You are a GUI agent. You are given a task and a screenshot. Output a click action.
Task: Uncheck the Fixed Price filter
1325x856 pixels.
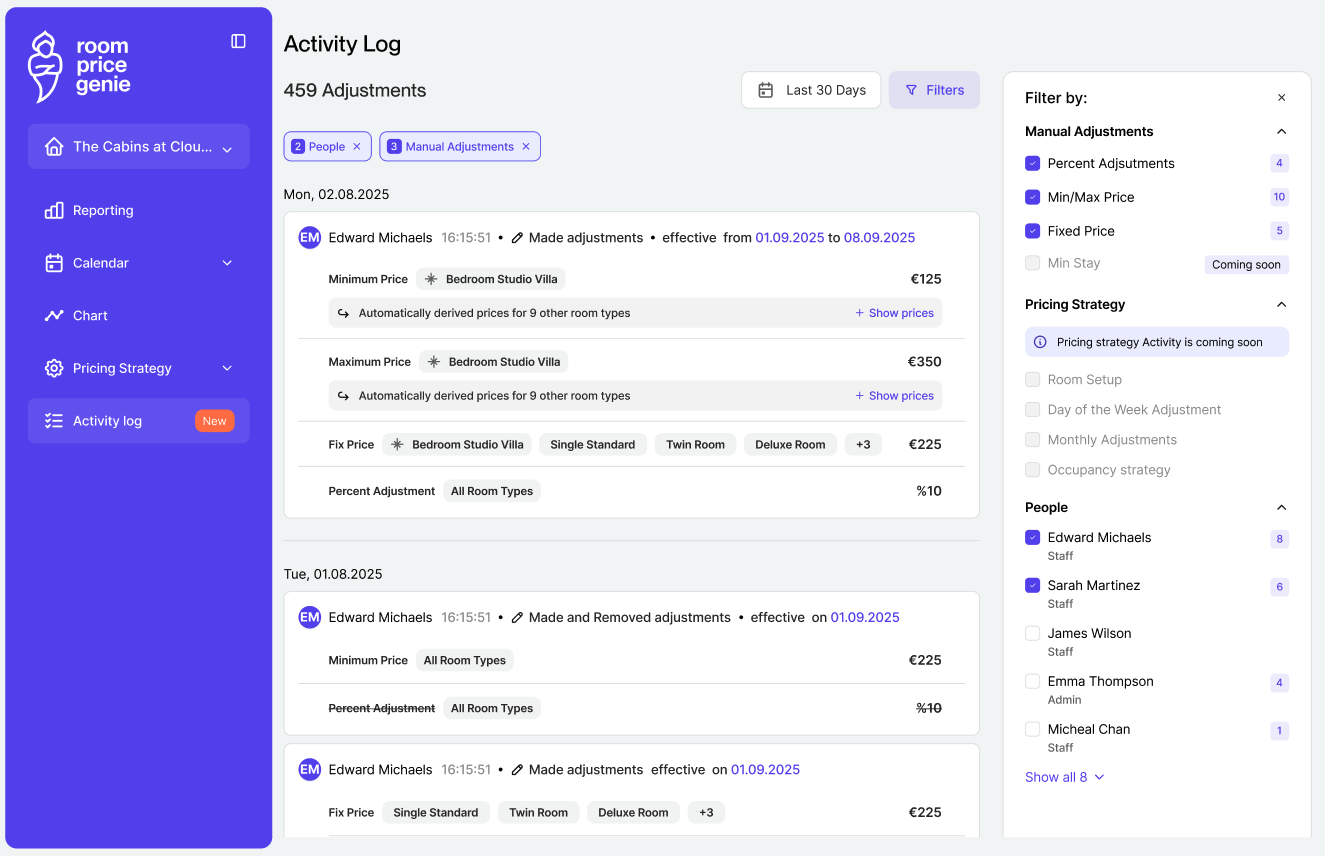click(x=1033, y=231)
